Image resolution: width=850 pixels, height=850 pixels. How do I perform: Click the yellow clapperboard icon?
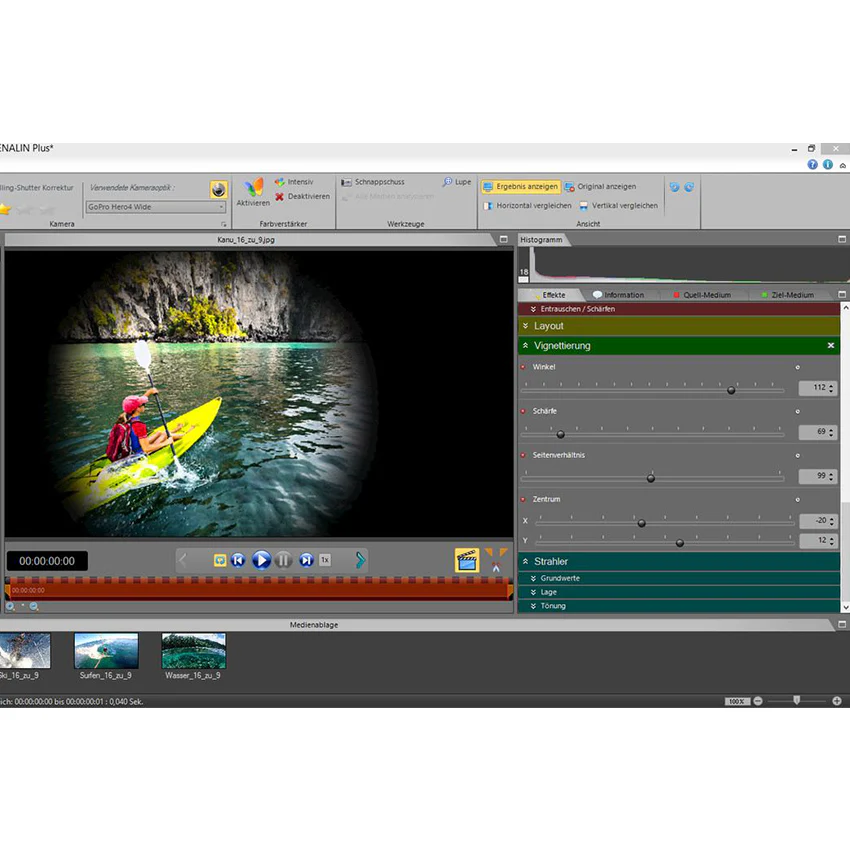point(467,560)
